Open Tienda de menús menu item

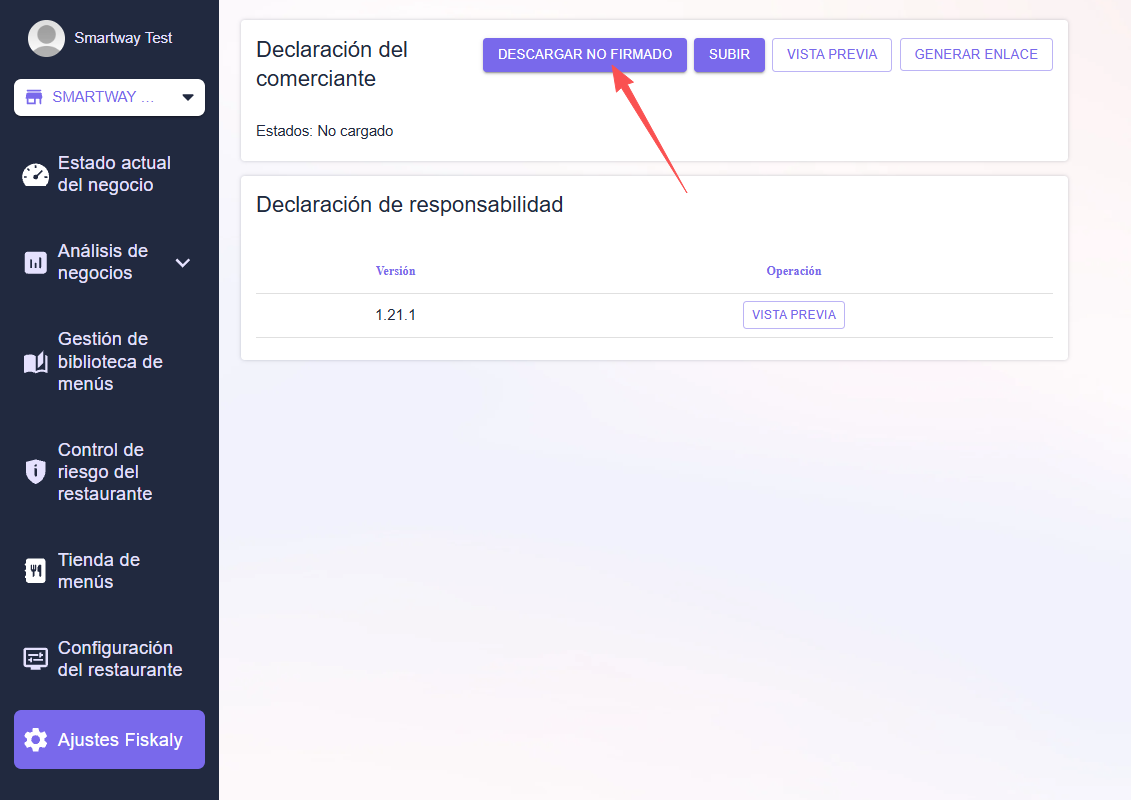[109, 571]
